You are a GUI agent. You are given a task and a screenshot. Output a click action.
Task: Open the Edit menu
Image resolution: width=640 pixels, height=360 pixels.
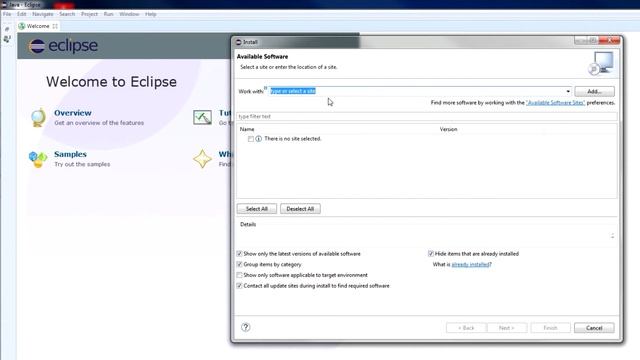[22, 14]
